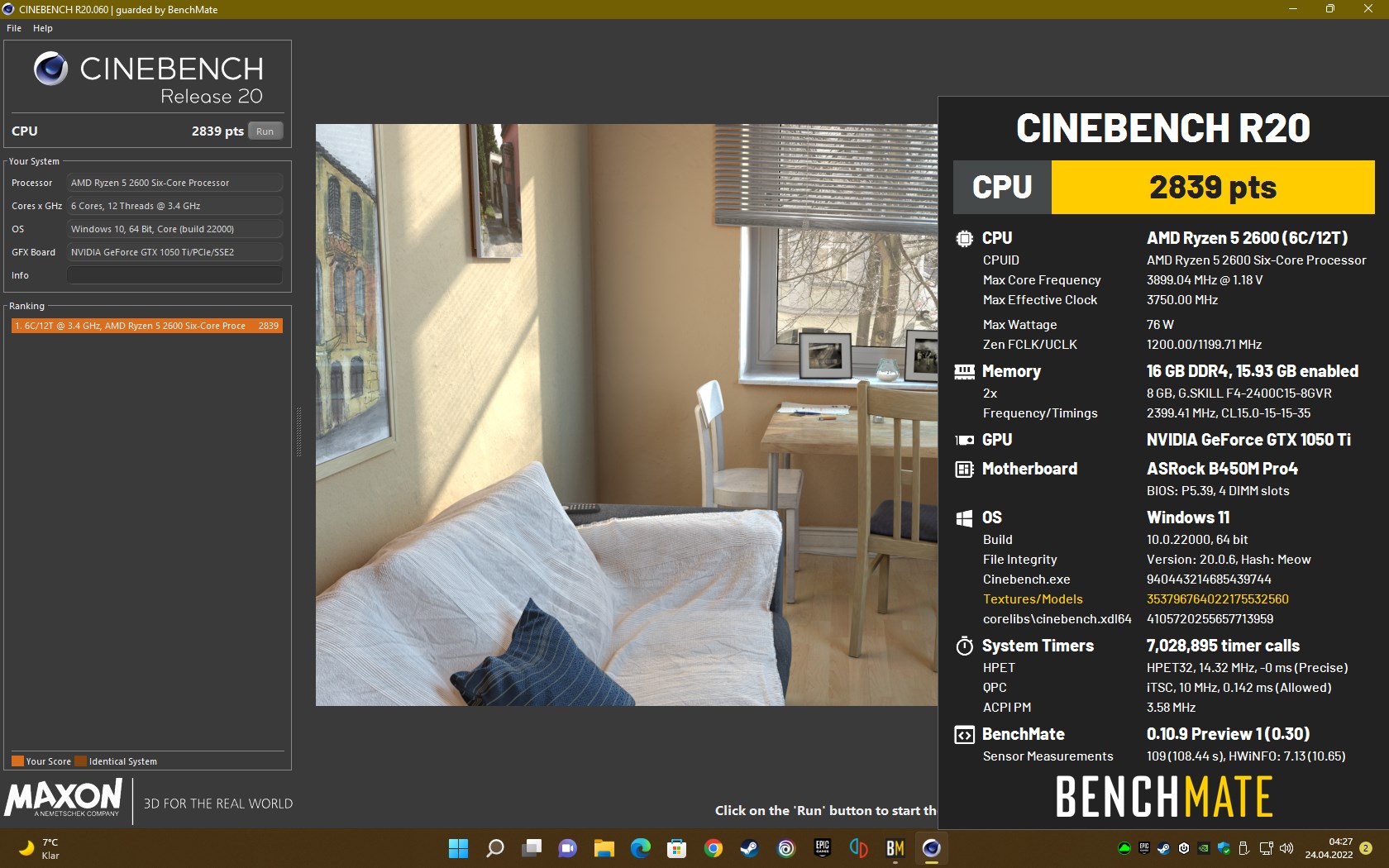Click the Cinebench taskbar icon
The image size is (1389, 868).
(932, 848)
